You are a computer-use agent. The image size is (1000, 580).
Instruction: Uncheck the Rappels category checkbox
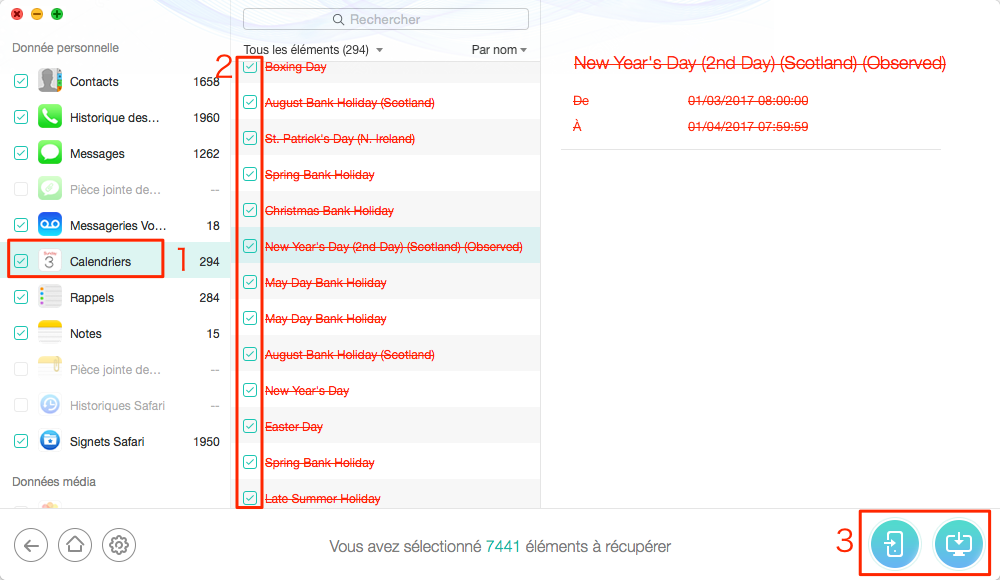pos(21,297)
